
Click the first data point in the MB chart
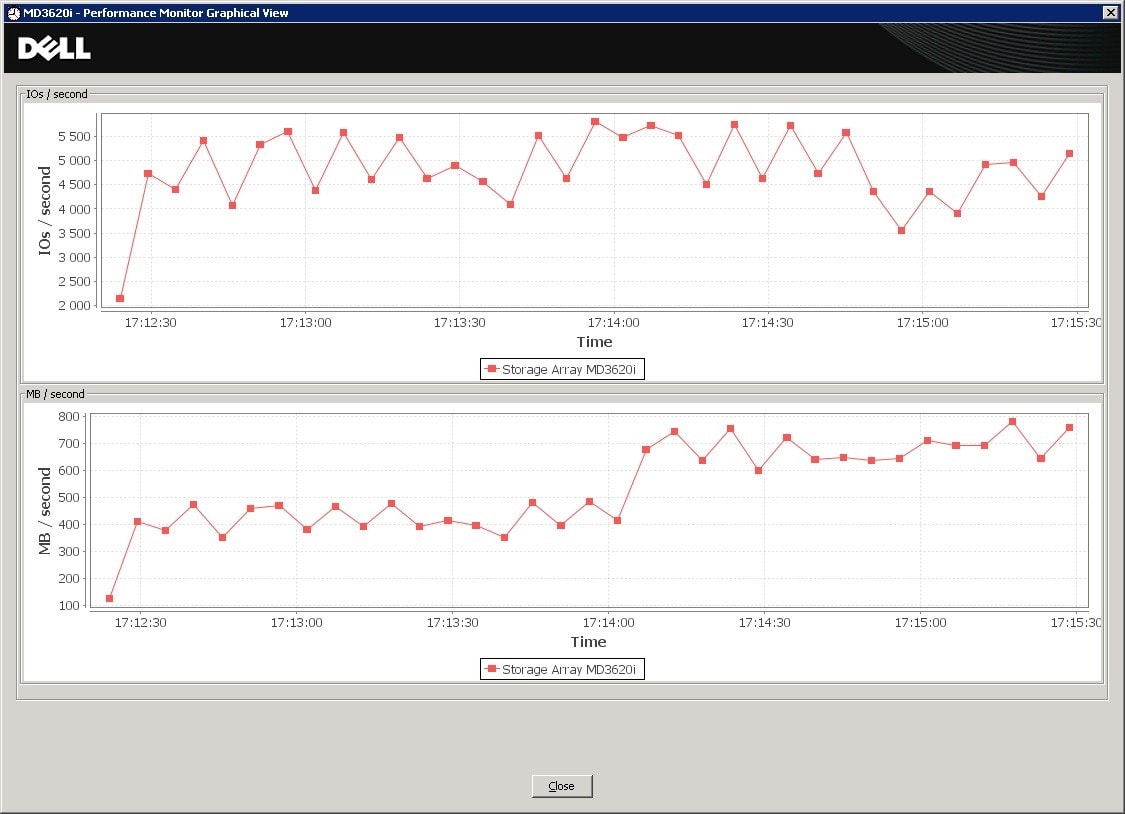tap(109, 598)
